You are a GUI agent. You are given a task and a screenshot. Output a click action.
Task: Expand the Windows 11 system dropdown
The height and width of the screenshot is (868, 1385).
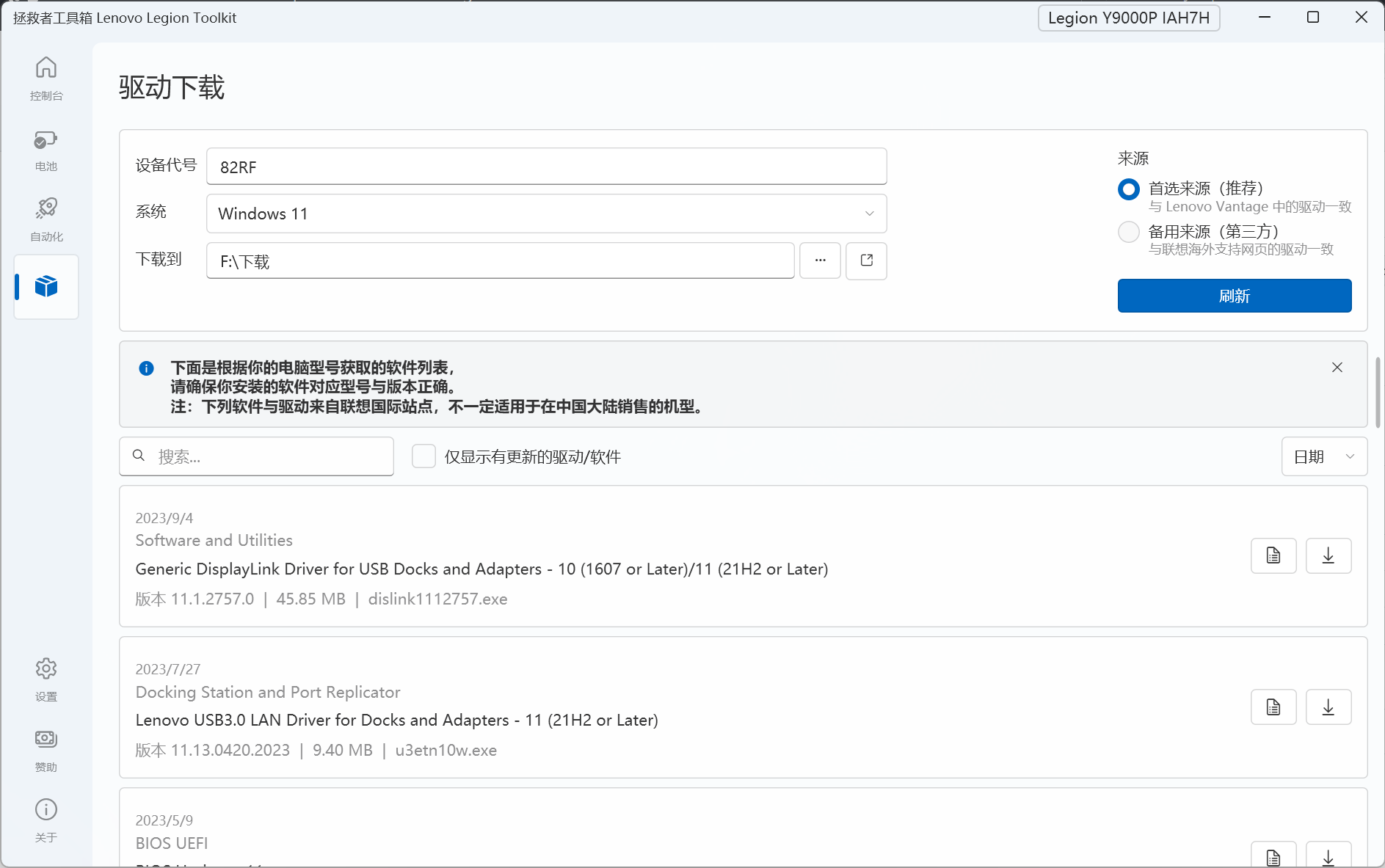coord(547,214)
